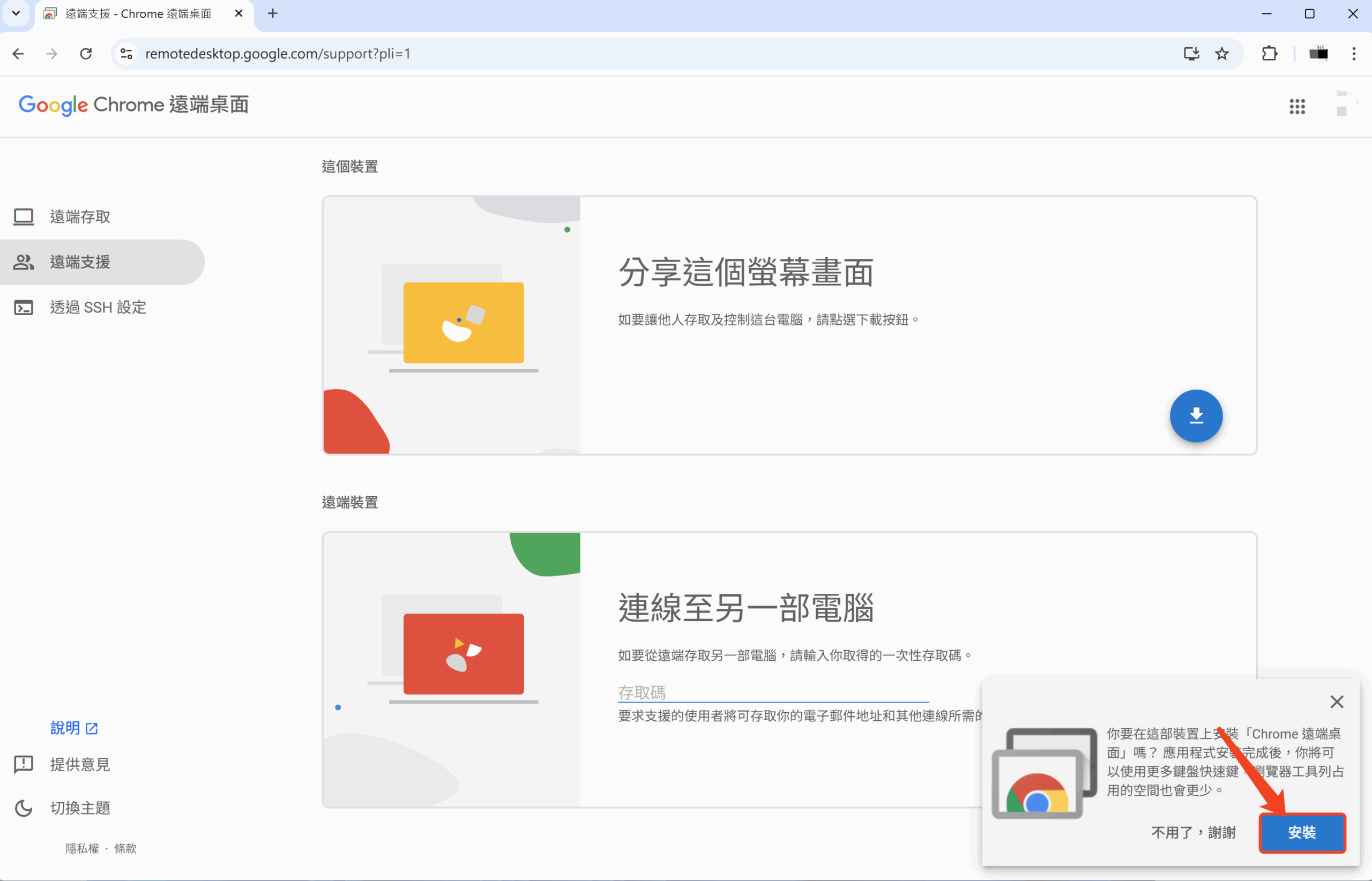Click the 安裝 button
This screenshot has height=881, width=1372.
1302,832
